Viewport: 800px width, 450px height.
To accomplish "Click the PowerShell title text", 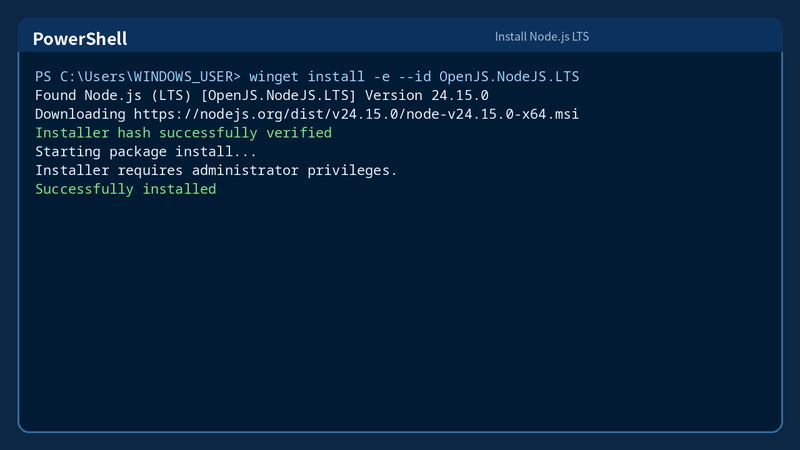I will [x=80, y=39].
